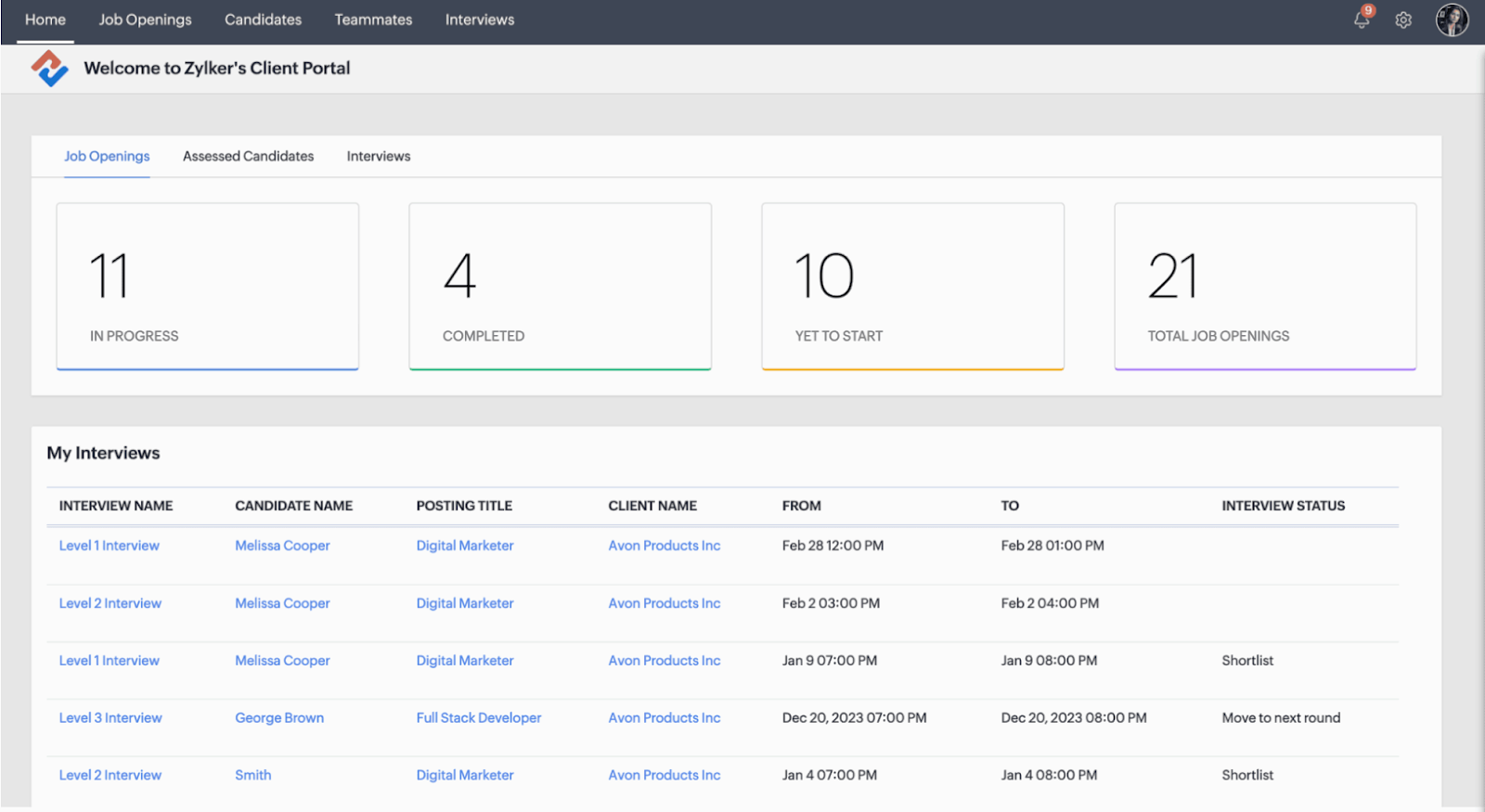Open the settings gear icon
This screenshot has width=1485, height=812.
click(1403, 19)
